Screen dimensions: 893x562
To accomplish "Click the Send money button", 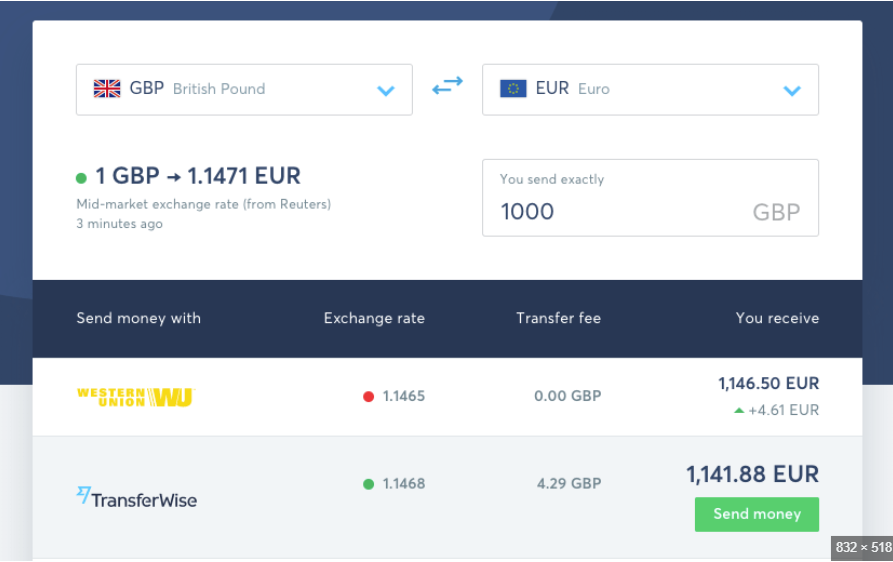I will (756, 514).
